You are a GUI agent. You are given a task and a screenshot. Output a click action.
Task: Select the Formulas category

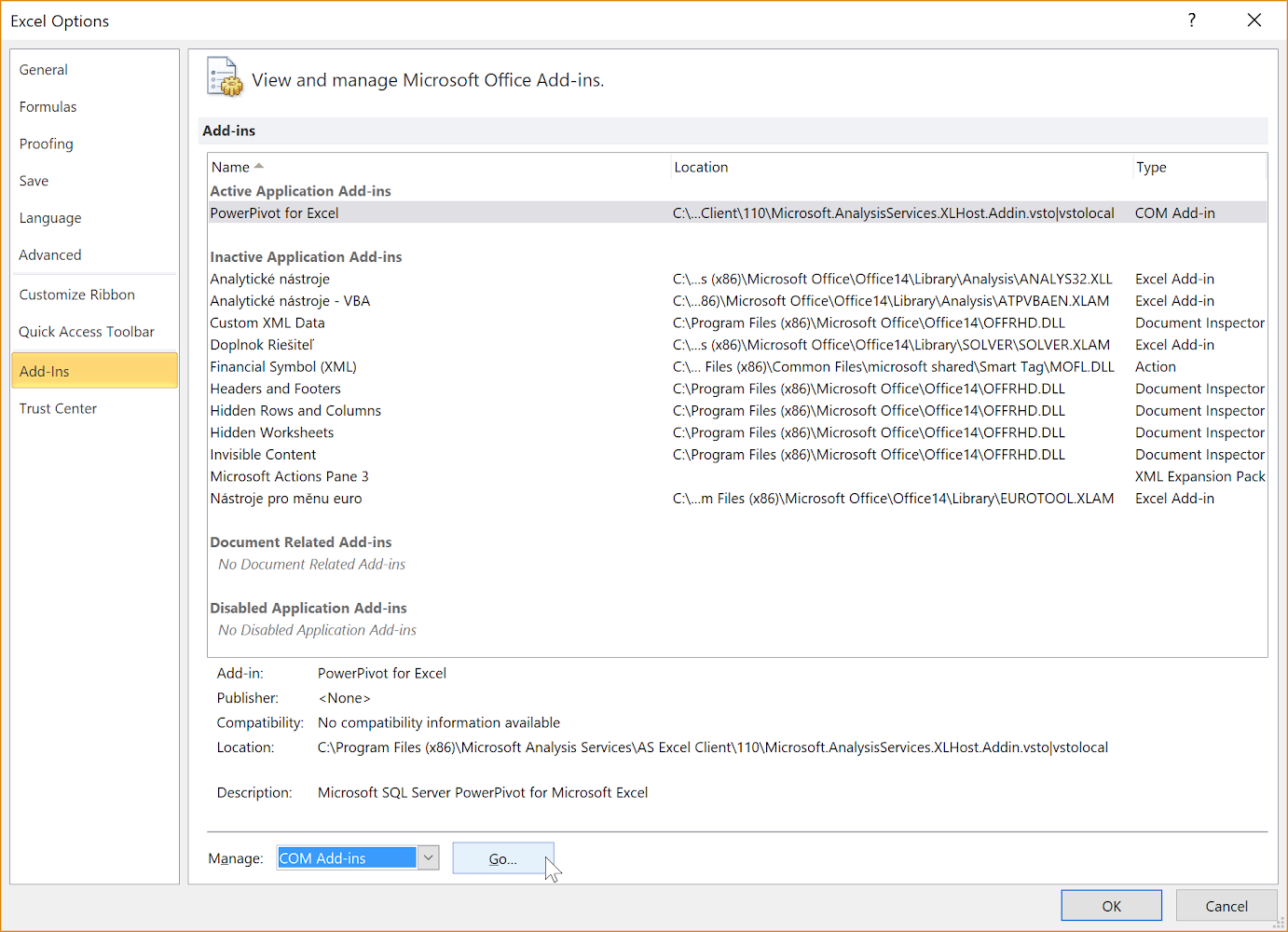94,107
